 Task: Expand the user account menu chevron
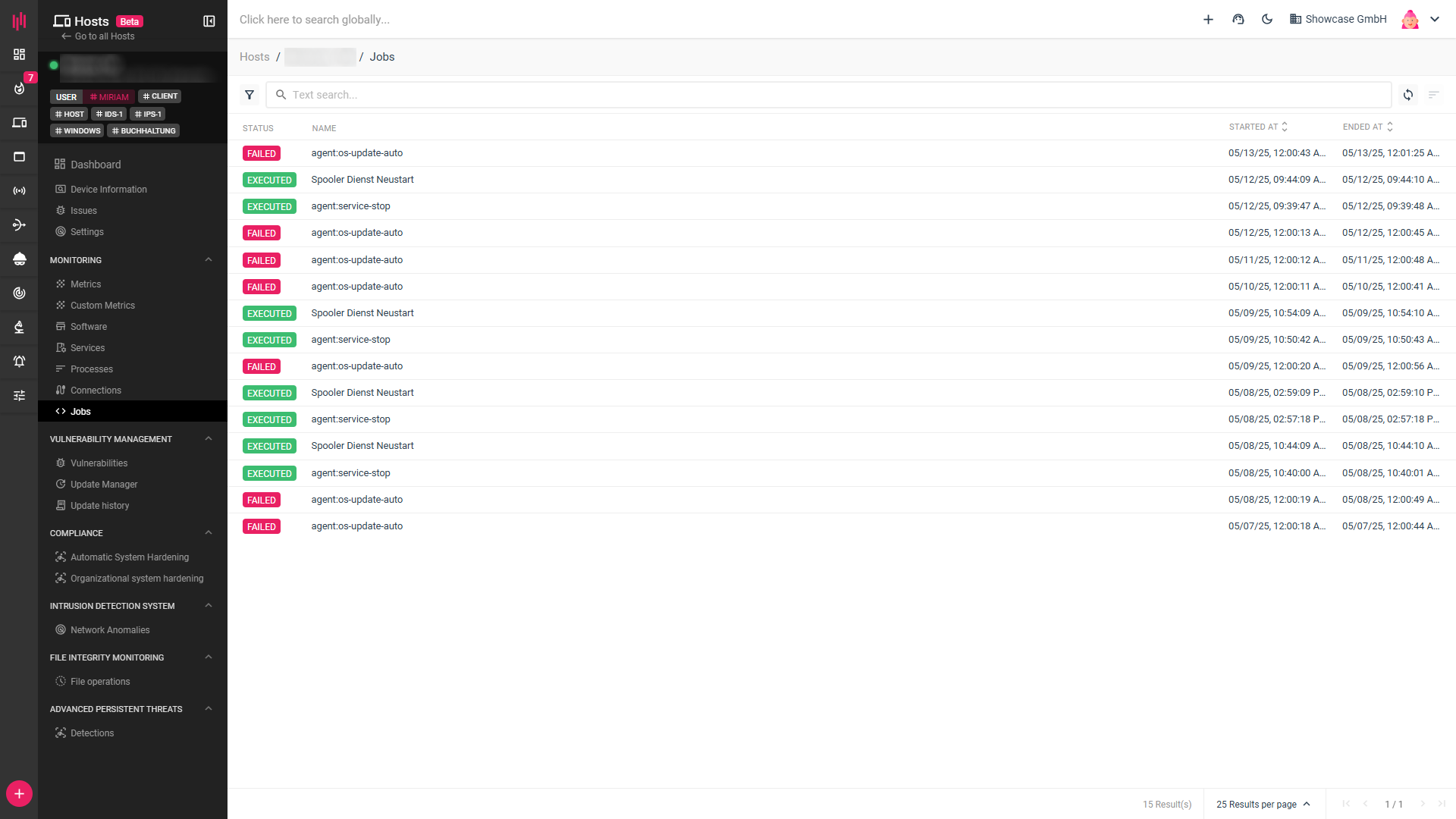point(1435,20)
